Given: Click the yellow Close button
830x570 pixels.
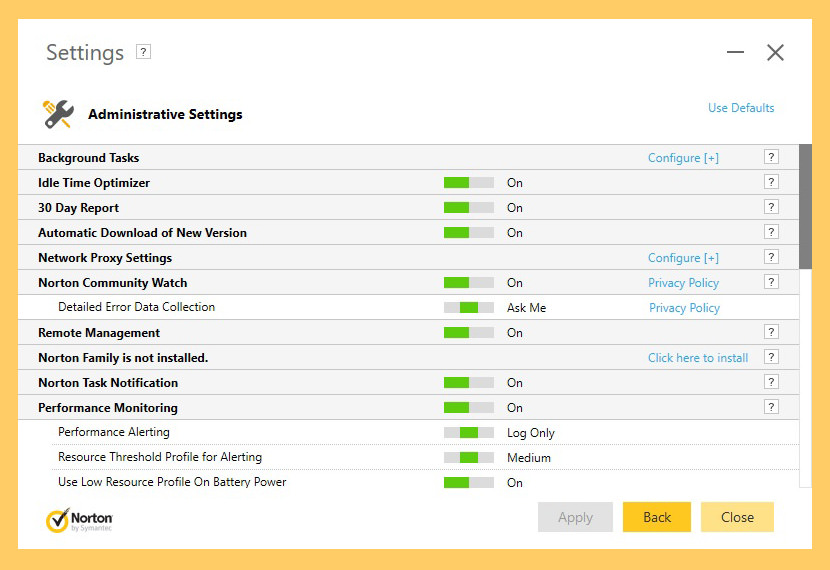Looking at the screenshot, I should click(x=737, y=517).
